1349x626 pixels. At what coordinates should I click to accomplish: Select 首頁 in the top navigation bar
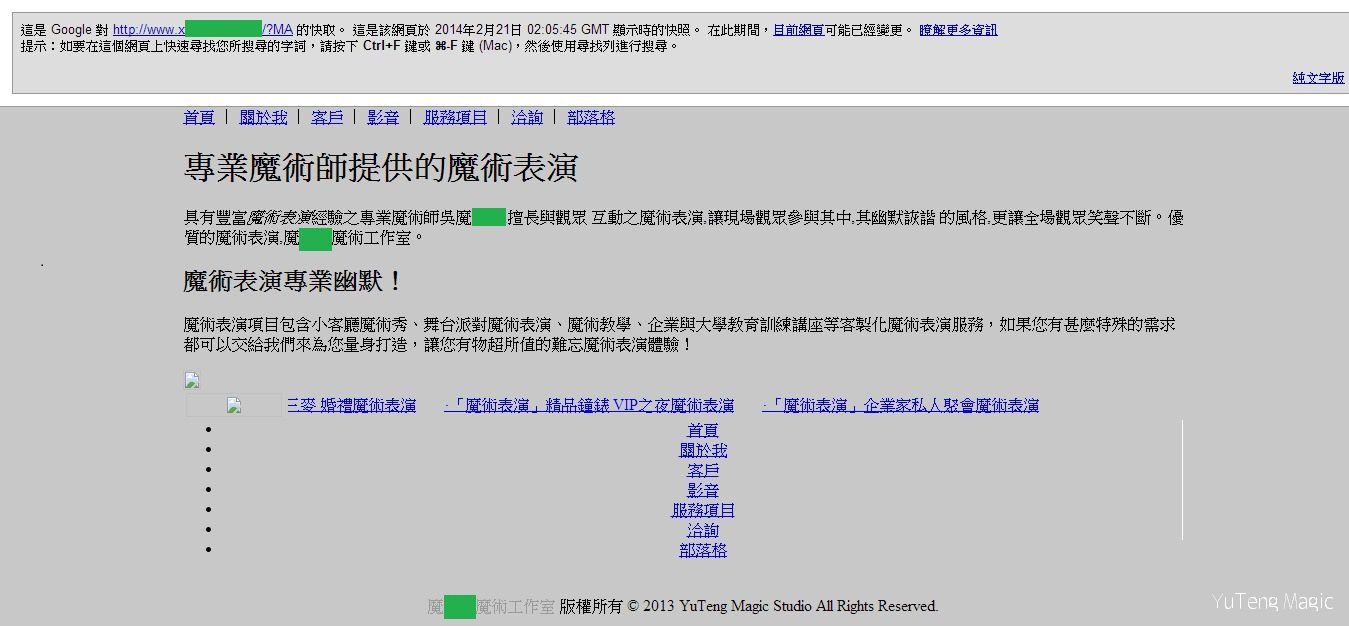coord(199,117)
